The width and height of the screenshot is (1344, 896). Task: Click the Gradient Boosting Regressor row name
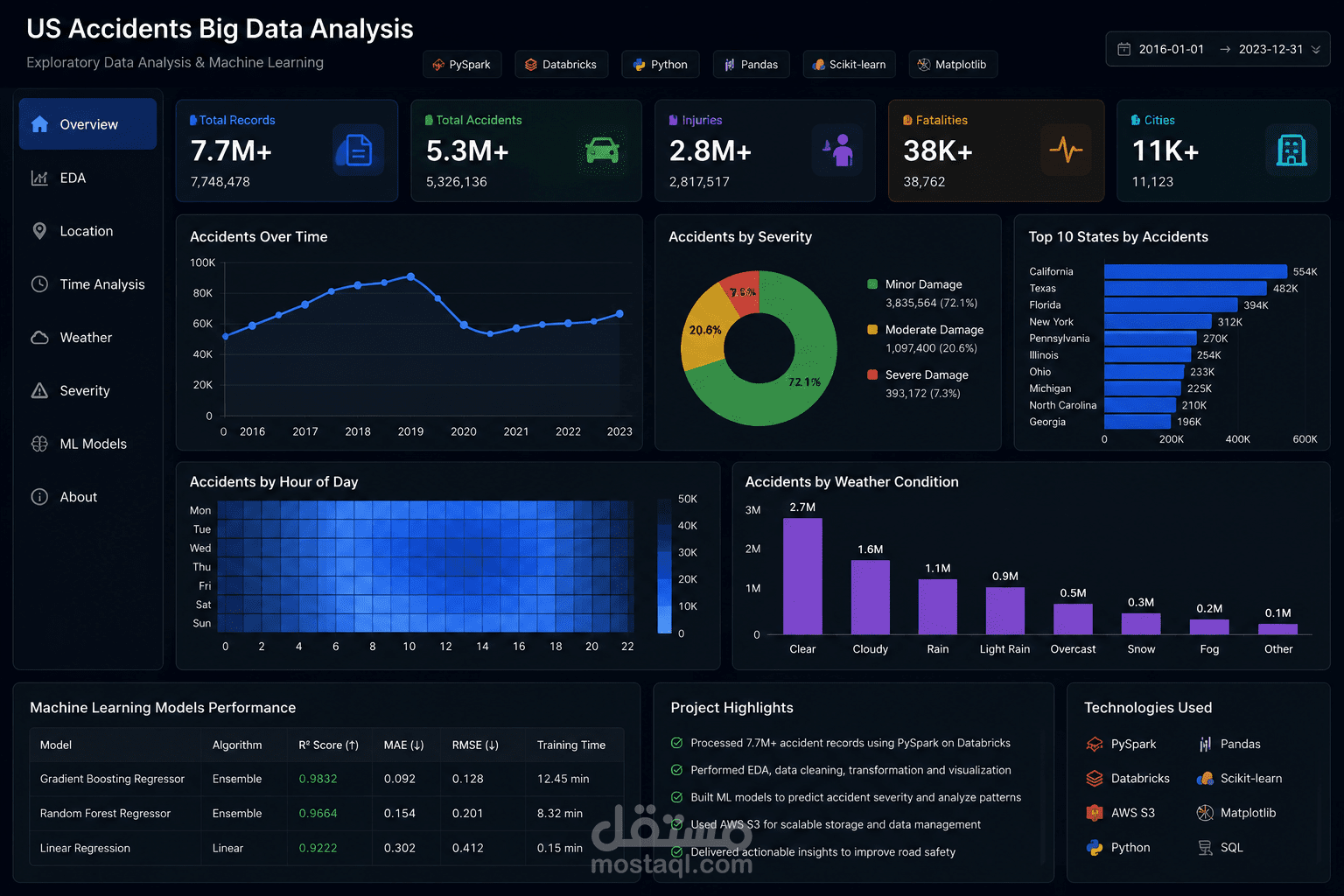click(112, 779)
